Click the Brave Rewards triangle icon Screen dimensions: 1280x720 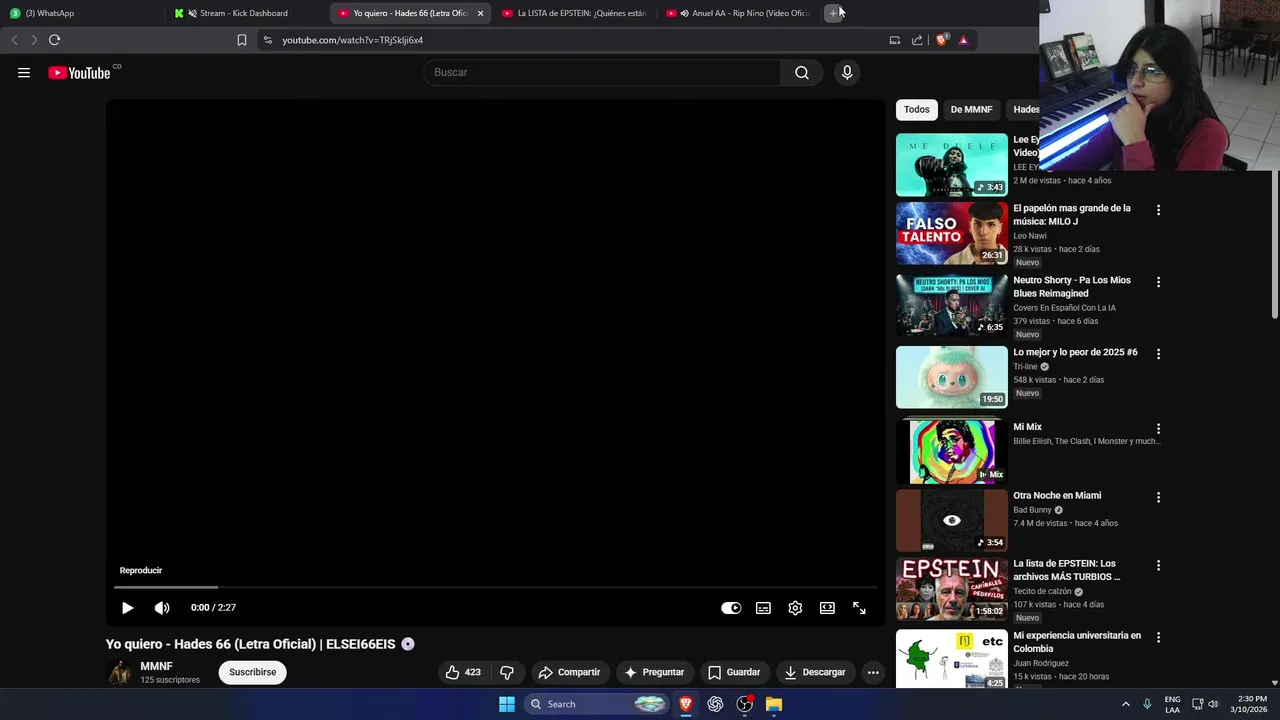pyautogui.click(x=963, y=40)
